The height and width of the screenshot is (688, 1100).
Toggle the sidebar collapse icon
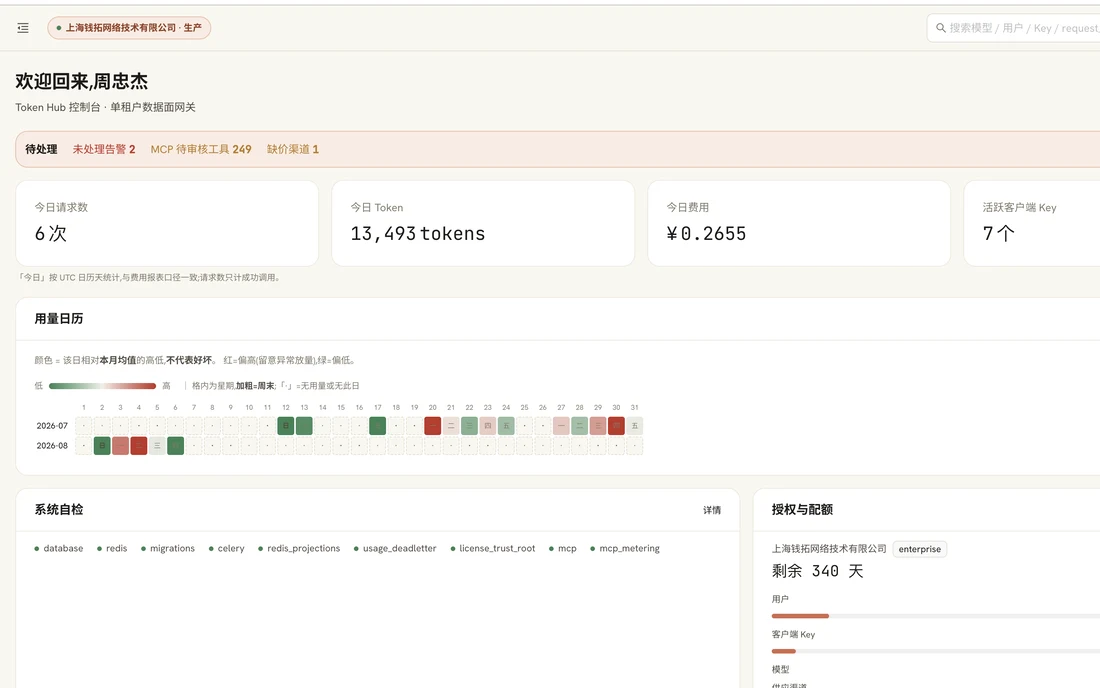23,28
